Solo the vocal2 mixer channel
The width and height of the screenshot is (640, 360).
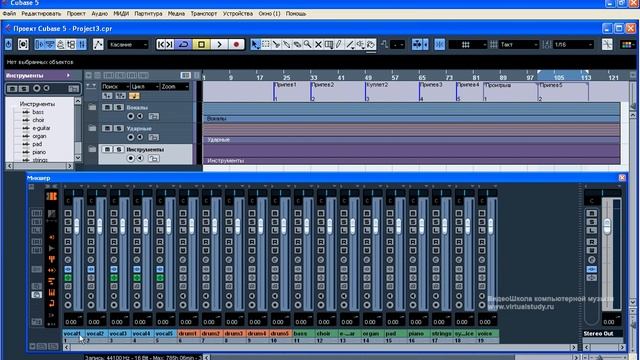91,222
